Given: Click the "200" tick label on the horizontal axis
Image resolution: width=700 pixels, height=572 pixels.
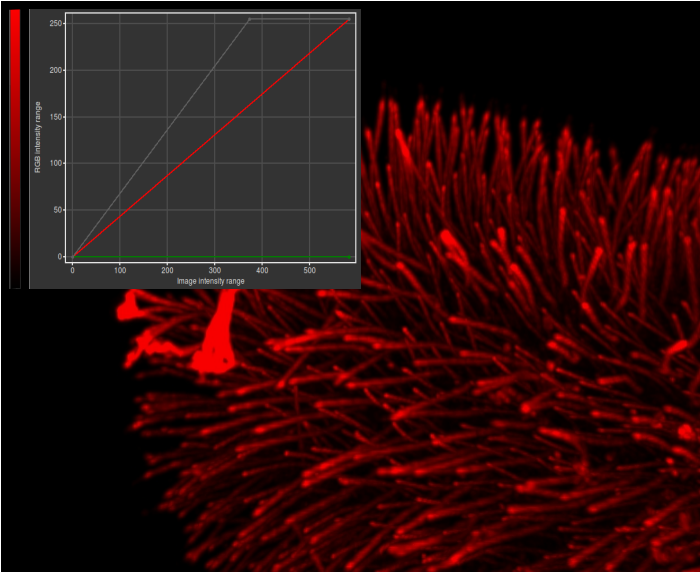Looking at the screenshot, I should click(167, 270).
